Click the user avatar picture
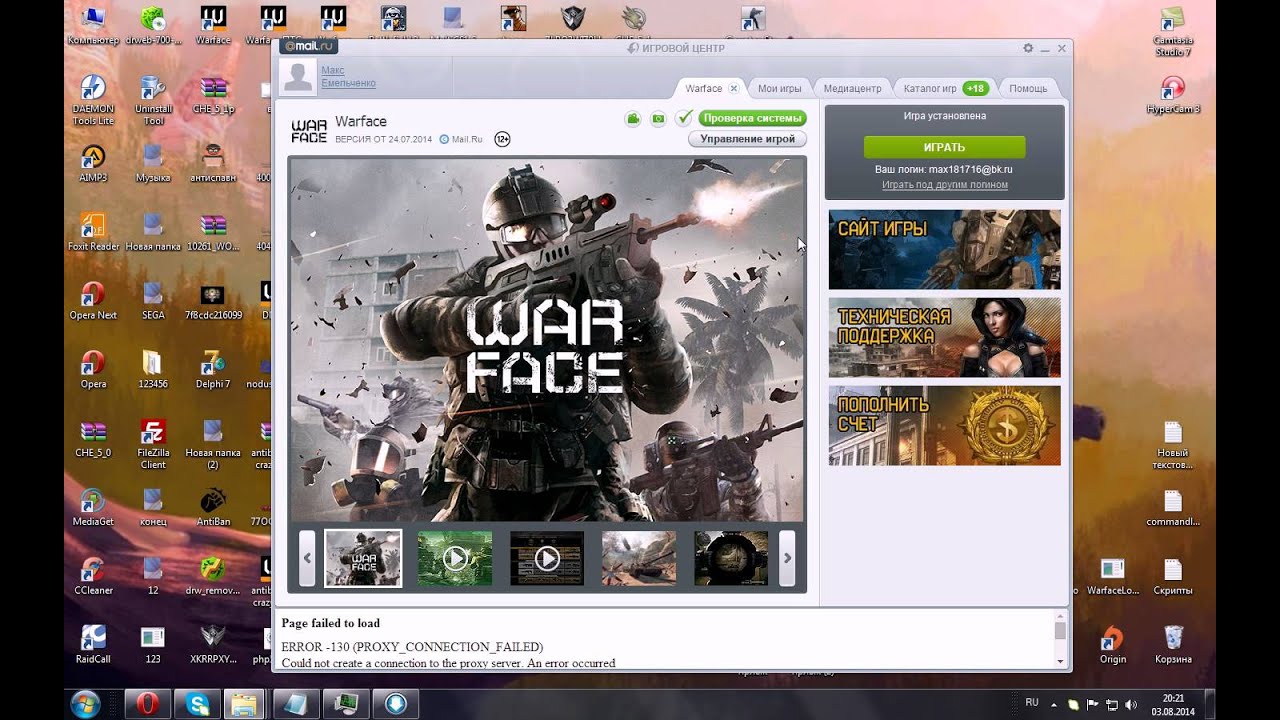 coord(296,76)
